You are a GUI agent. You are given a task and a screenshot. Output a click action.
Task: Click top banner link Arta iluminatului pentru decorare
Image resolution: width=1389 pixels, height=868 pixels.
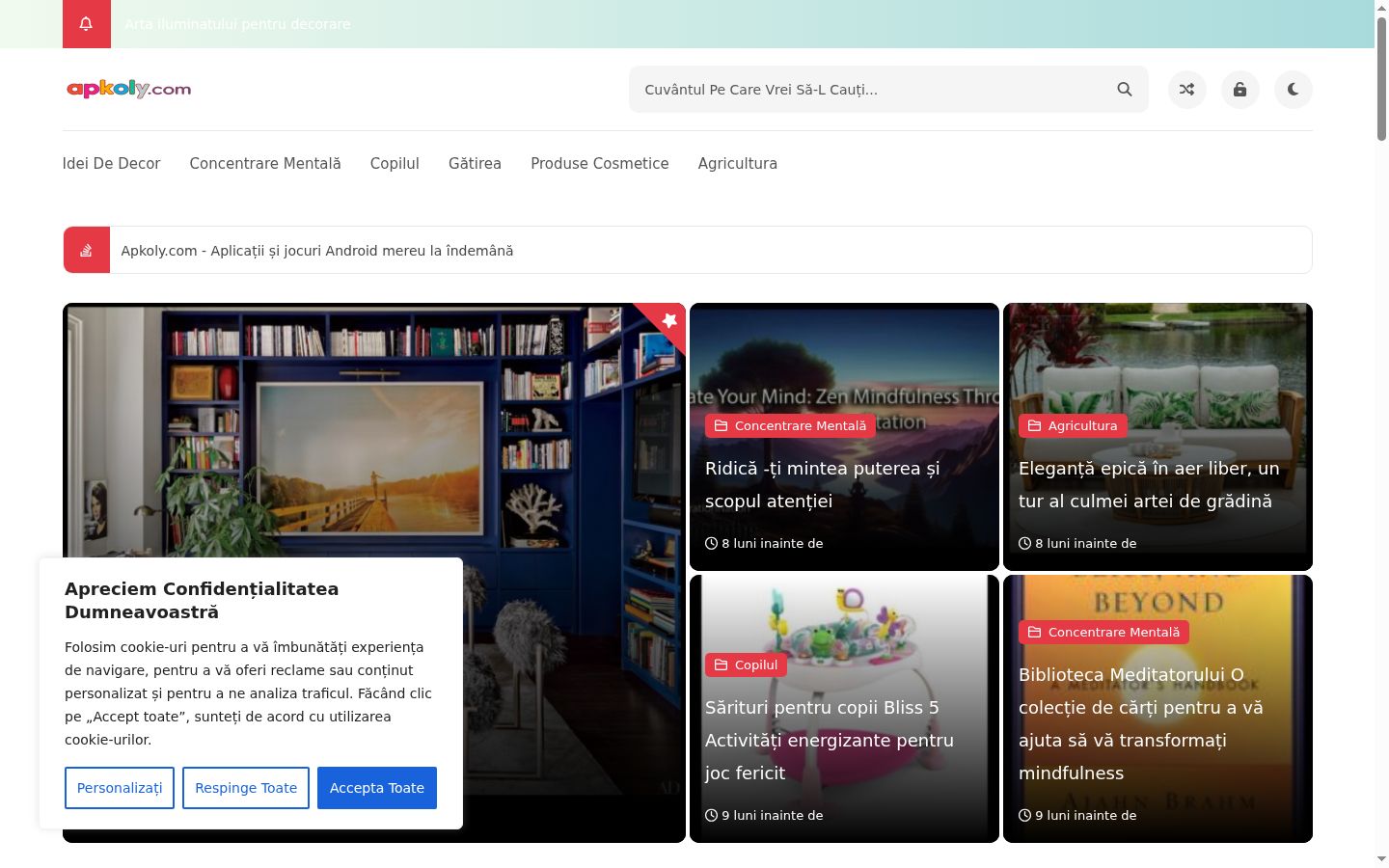(x=237, y=24)
